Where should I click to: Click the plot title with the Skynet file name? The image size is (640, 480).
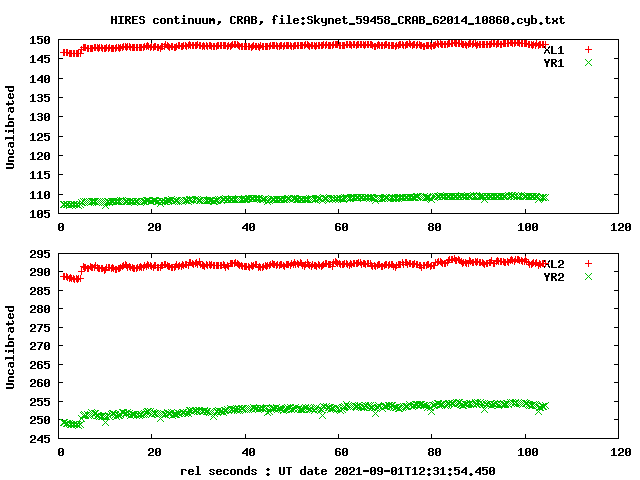pos(338,20)
